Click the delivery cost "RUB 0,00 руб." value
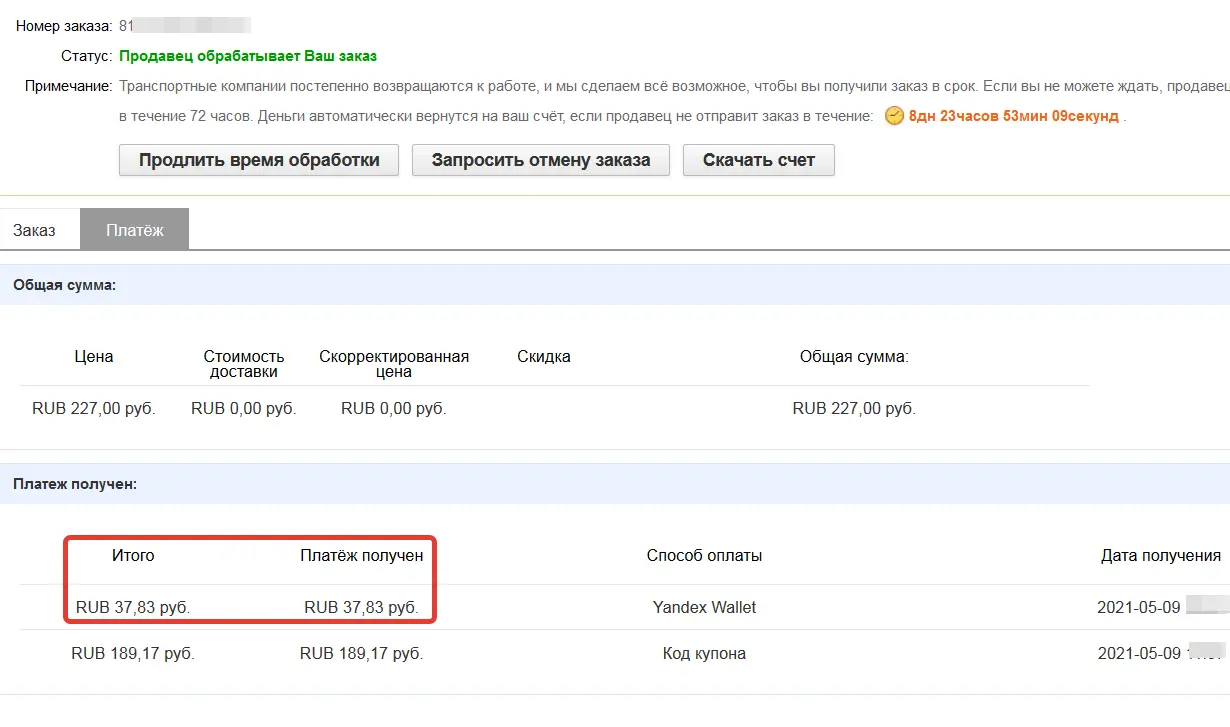 pos(244,408)
